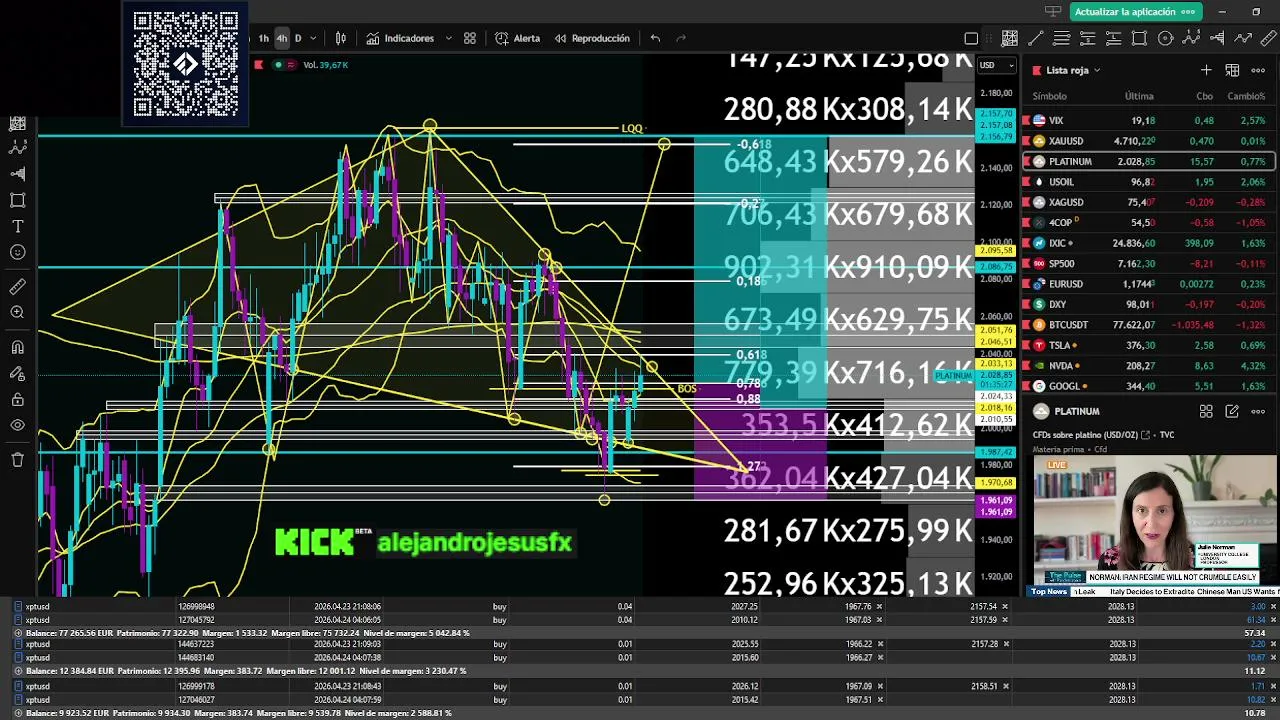The image size is (1280, 720).
Task: Toggle keep-drawing lock pencil mode
Action: pos(17,373)
